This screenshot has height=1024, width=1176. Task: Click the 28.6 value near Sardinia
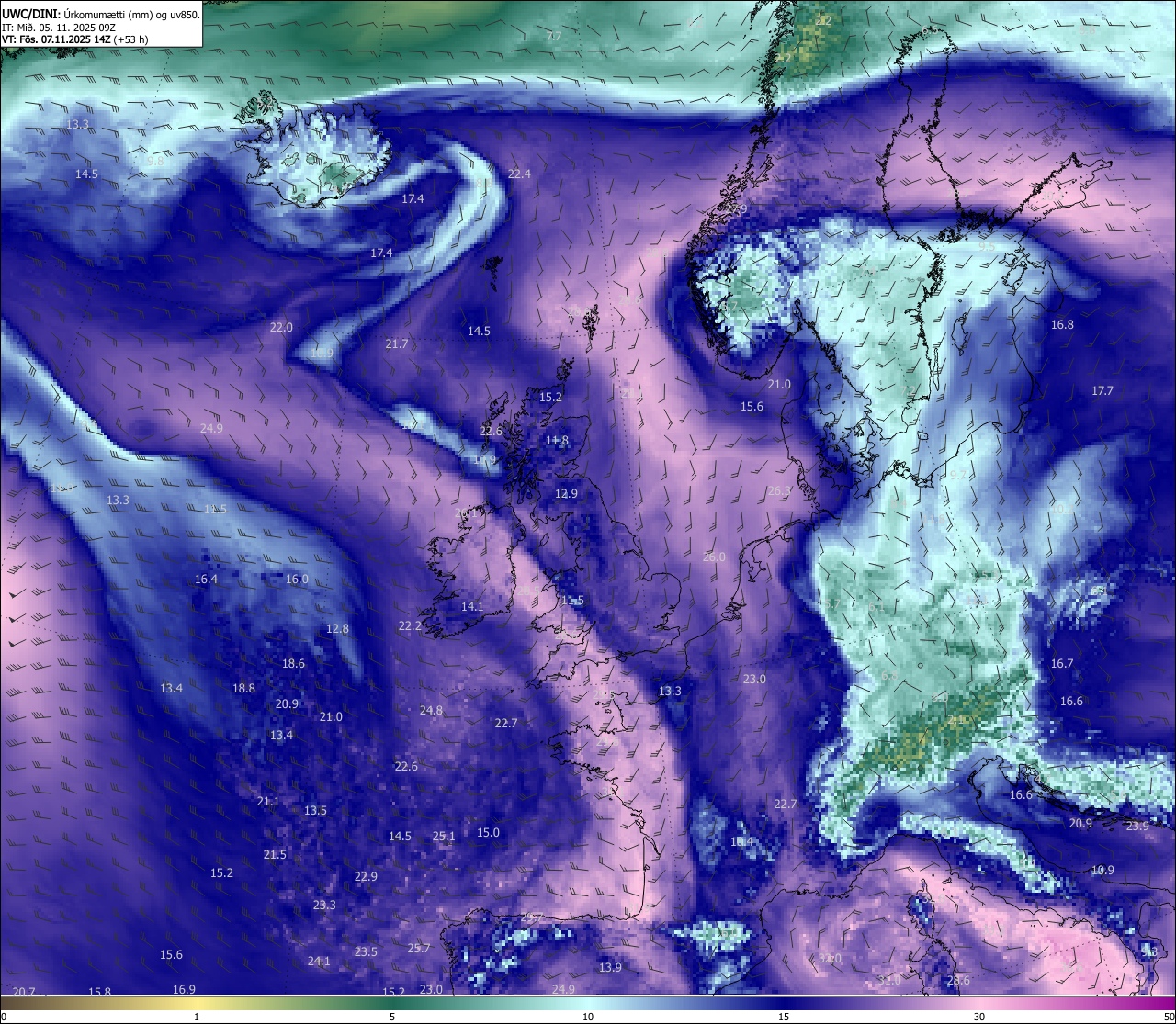pyautogui.click(x=958, y=980)
